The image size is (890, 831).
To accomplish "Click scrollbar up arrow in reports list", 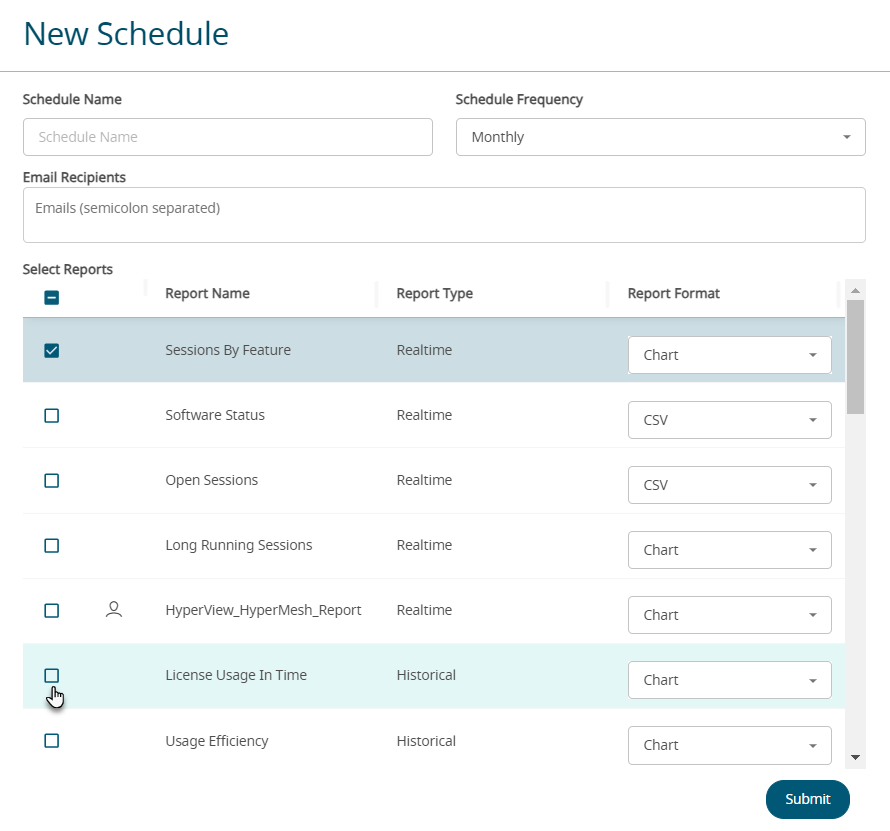I will [855, 291].
